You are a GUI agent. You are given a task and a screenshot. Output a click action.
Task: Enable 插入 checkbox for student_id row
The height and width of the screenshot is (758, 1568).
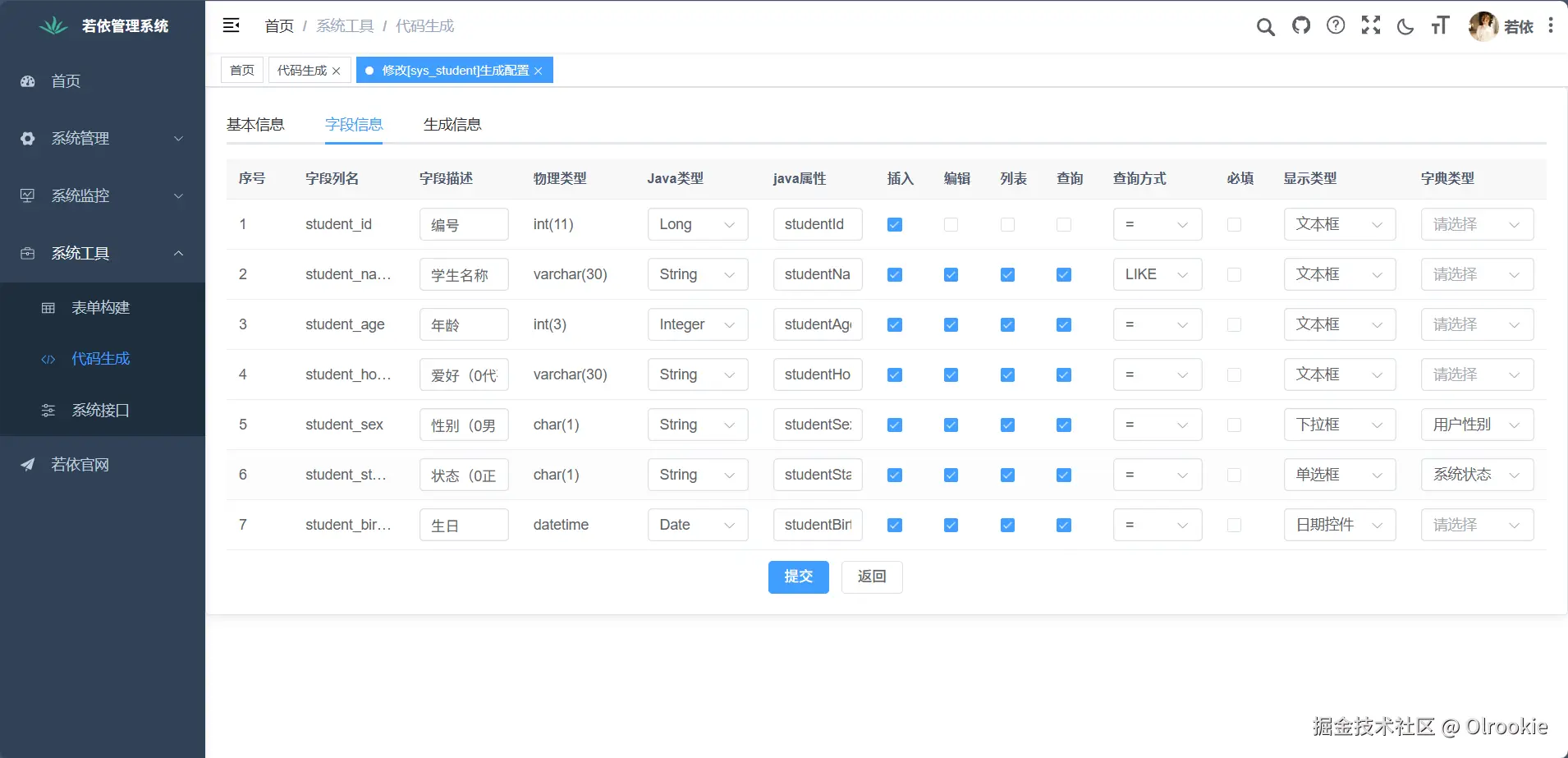point(894,224)
